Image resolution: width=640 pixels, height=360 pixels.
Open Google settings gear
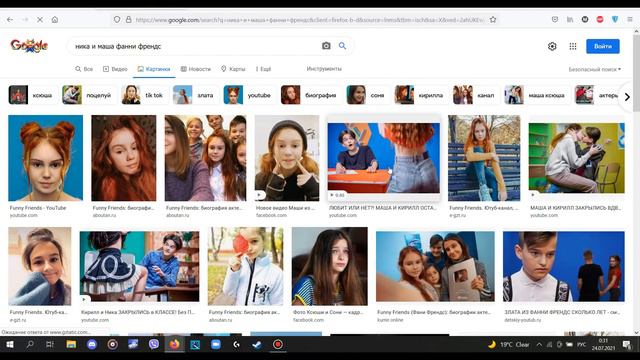tap(552, 47)
